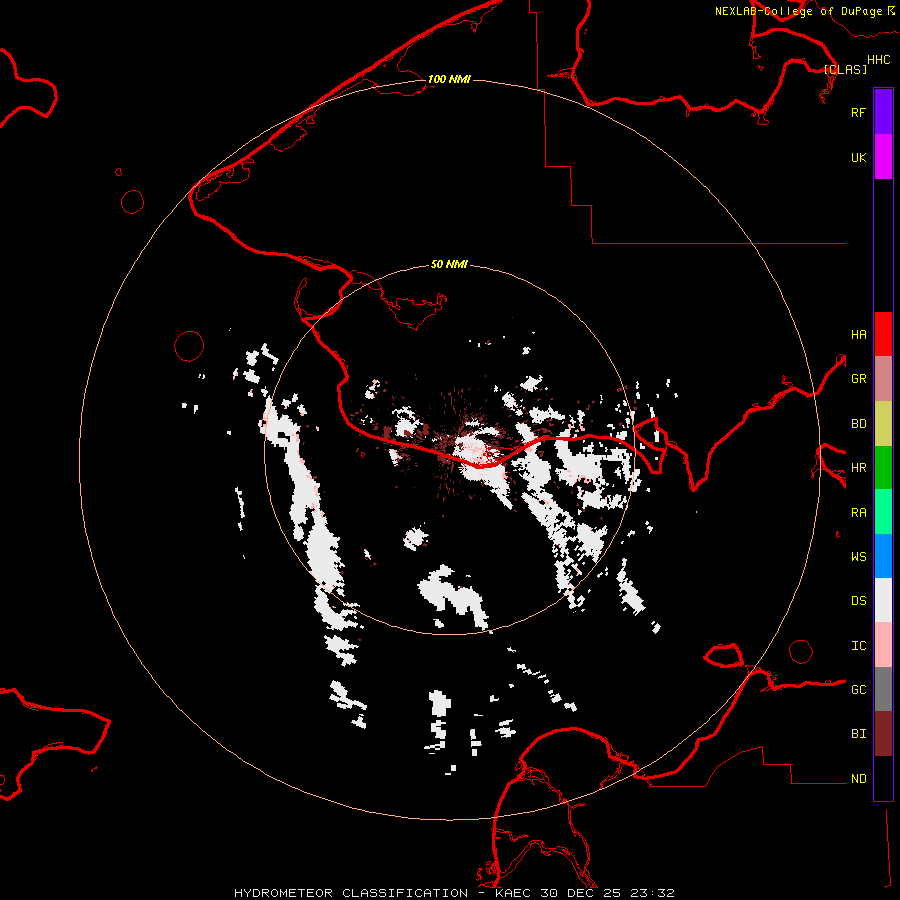
Task: Click the HA red legend swatch
Action: pyautogui.click(x=883, y=334)
